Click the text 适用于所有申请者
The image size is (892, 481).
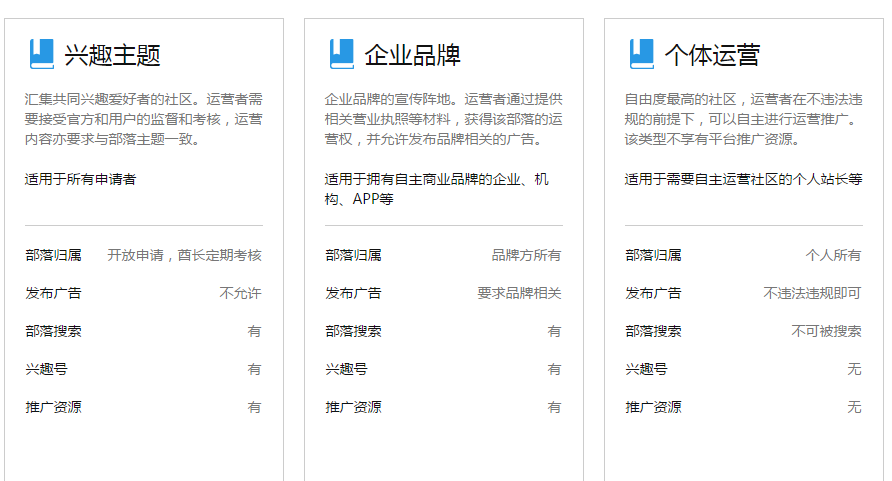point(80,179)
